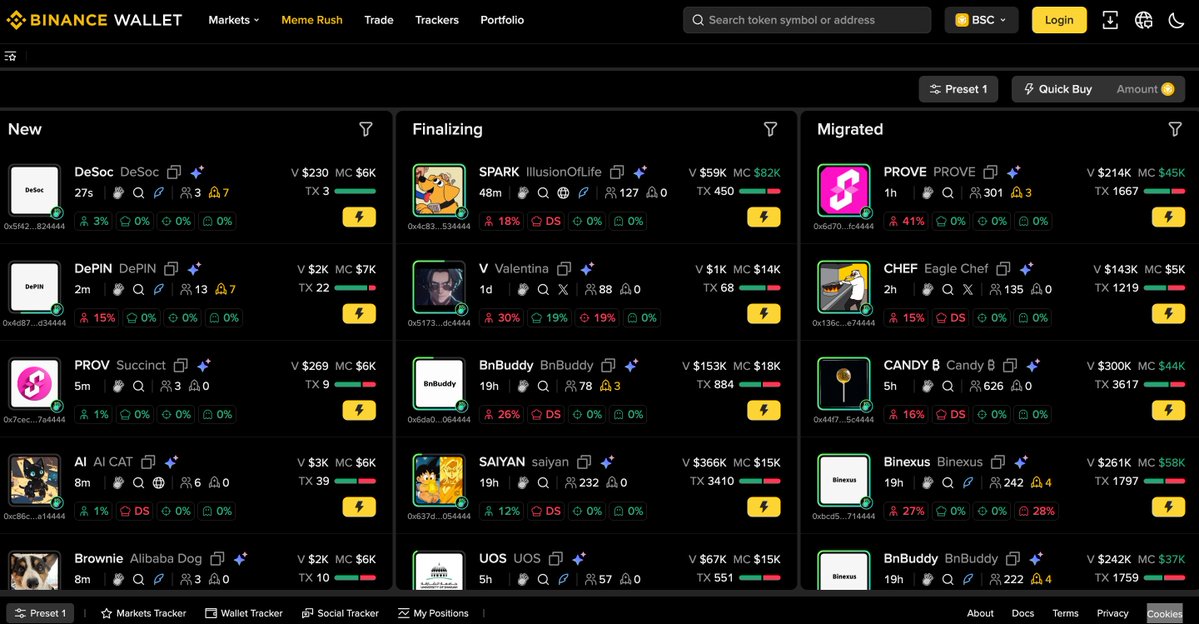Open the About link
Image resolution: width=1199 pixels, height=624 pixels.
(x=980, y=613)
